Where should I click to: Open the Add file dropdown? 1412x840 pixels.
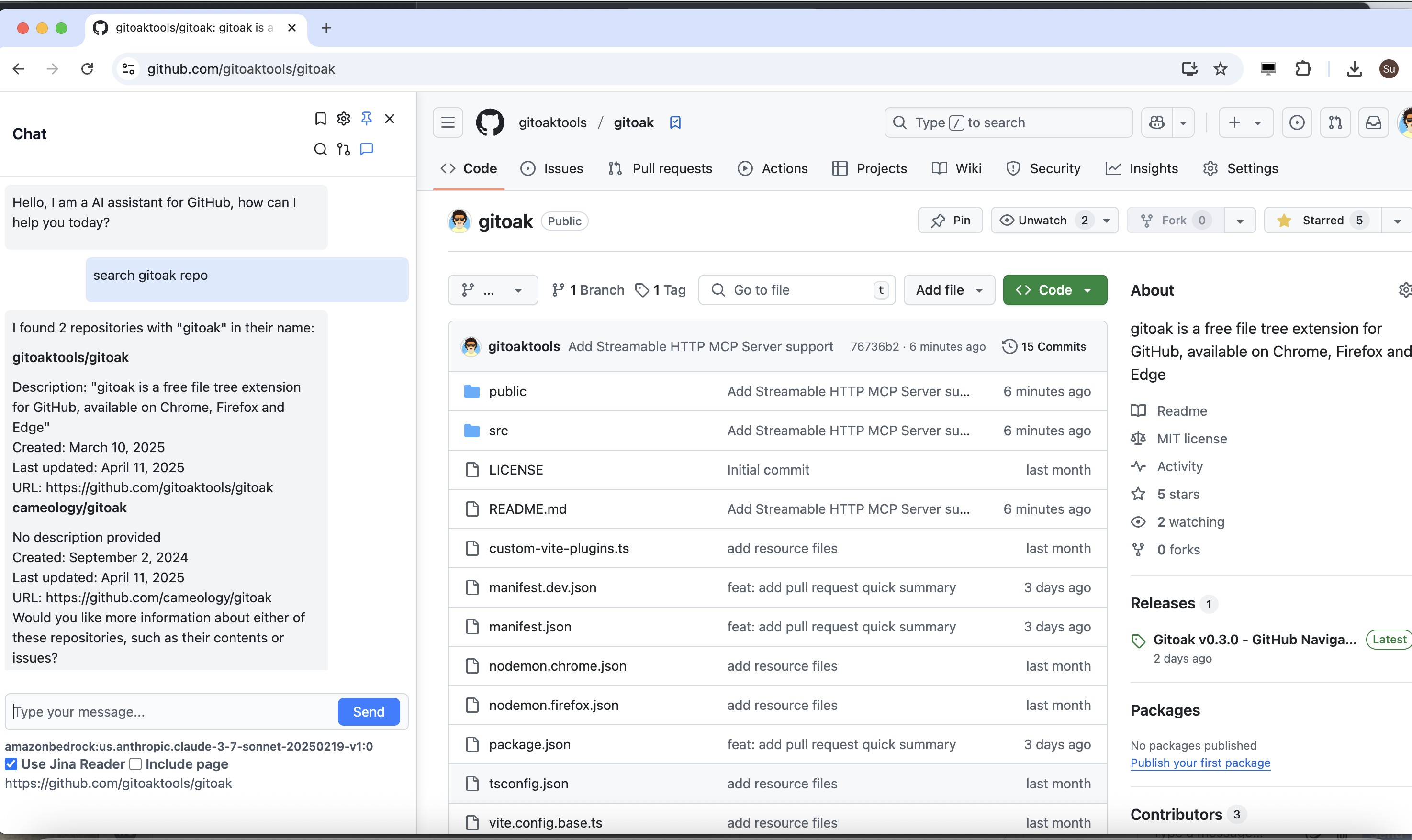[x=949, y=290]
